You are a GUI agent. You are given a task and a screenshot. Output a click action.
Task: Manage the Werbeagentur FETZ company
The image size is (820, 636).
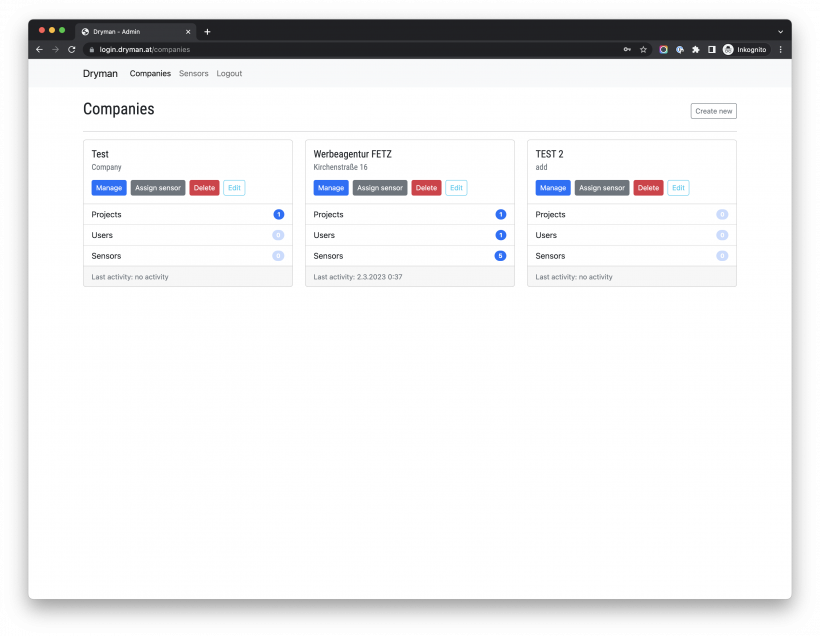(x=331, y=188)
